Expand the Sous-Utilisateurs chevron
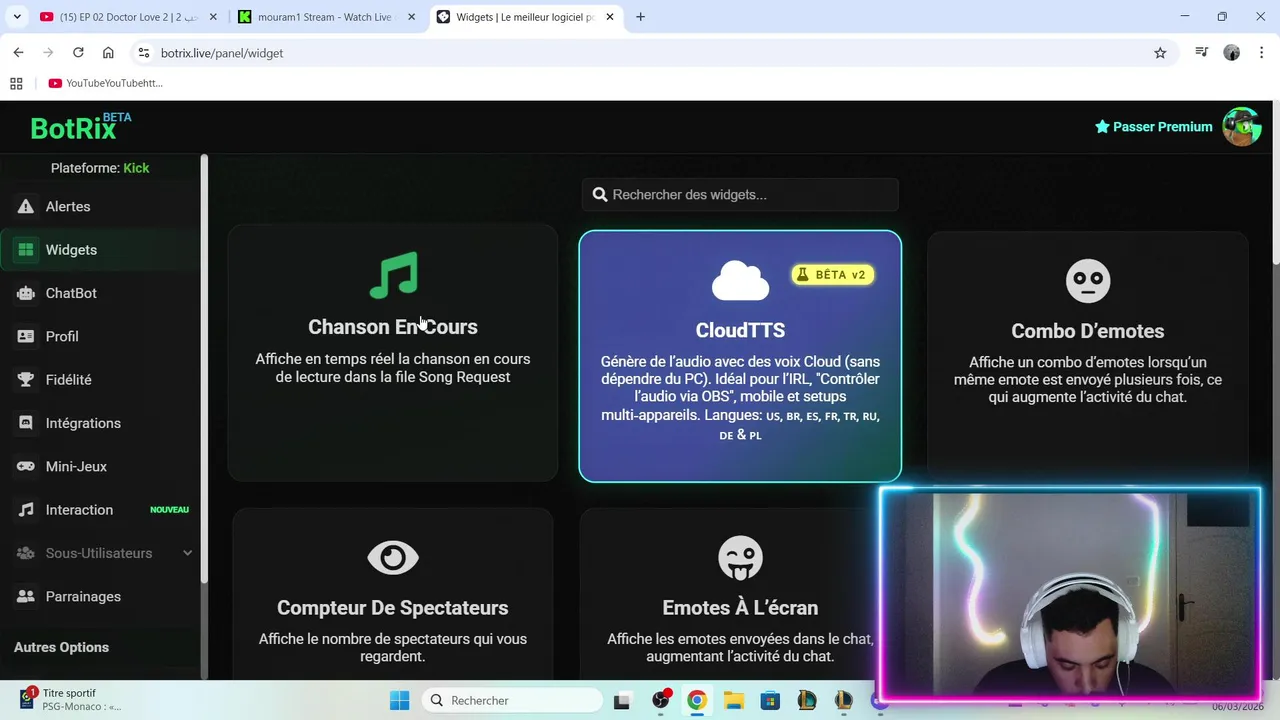 point(187,553)
